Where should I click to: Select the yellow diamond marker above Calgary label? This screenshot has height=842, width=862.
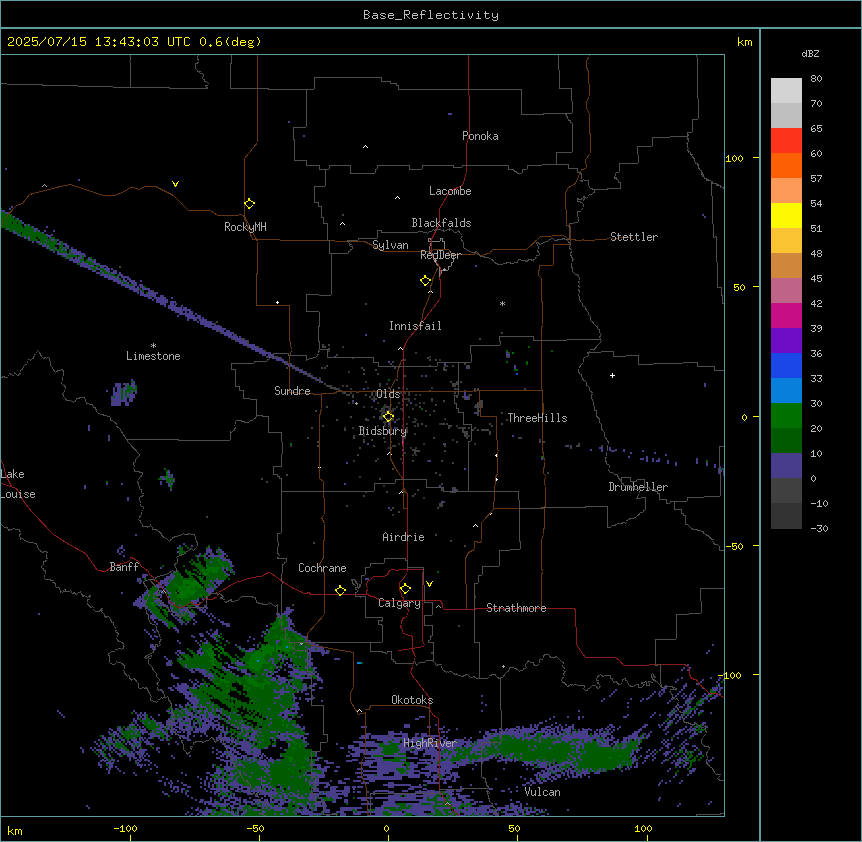(405, 589)
